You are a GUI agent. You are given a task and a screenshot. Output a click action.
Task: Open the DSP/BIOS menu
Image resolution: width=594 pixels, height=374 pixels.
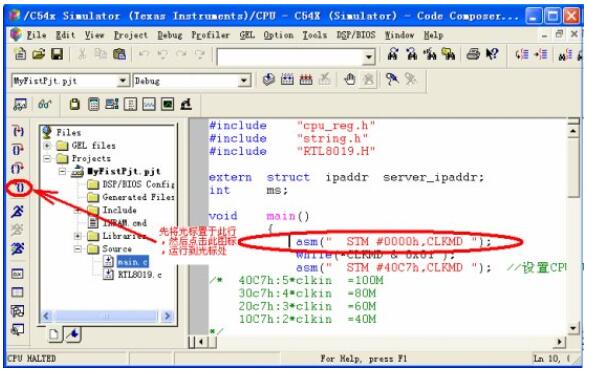(x=356, y=35)
